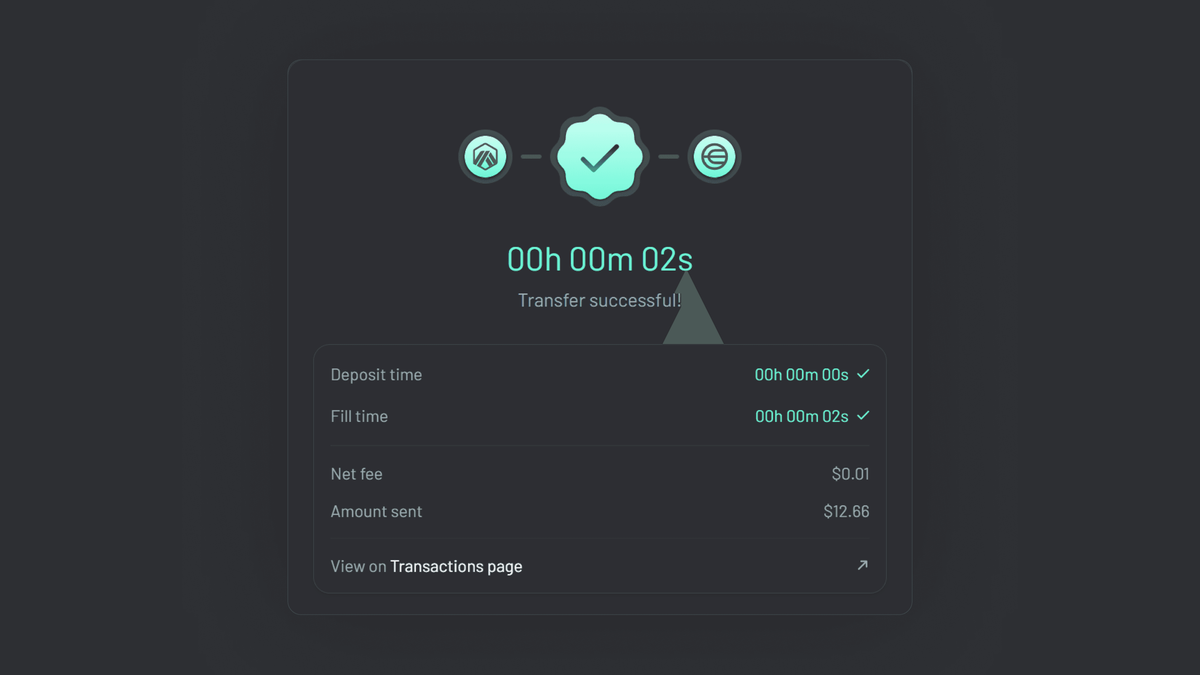Select the Fill time label

pyautogui.click(x=359, y=416)
